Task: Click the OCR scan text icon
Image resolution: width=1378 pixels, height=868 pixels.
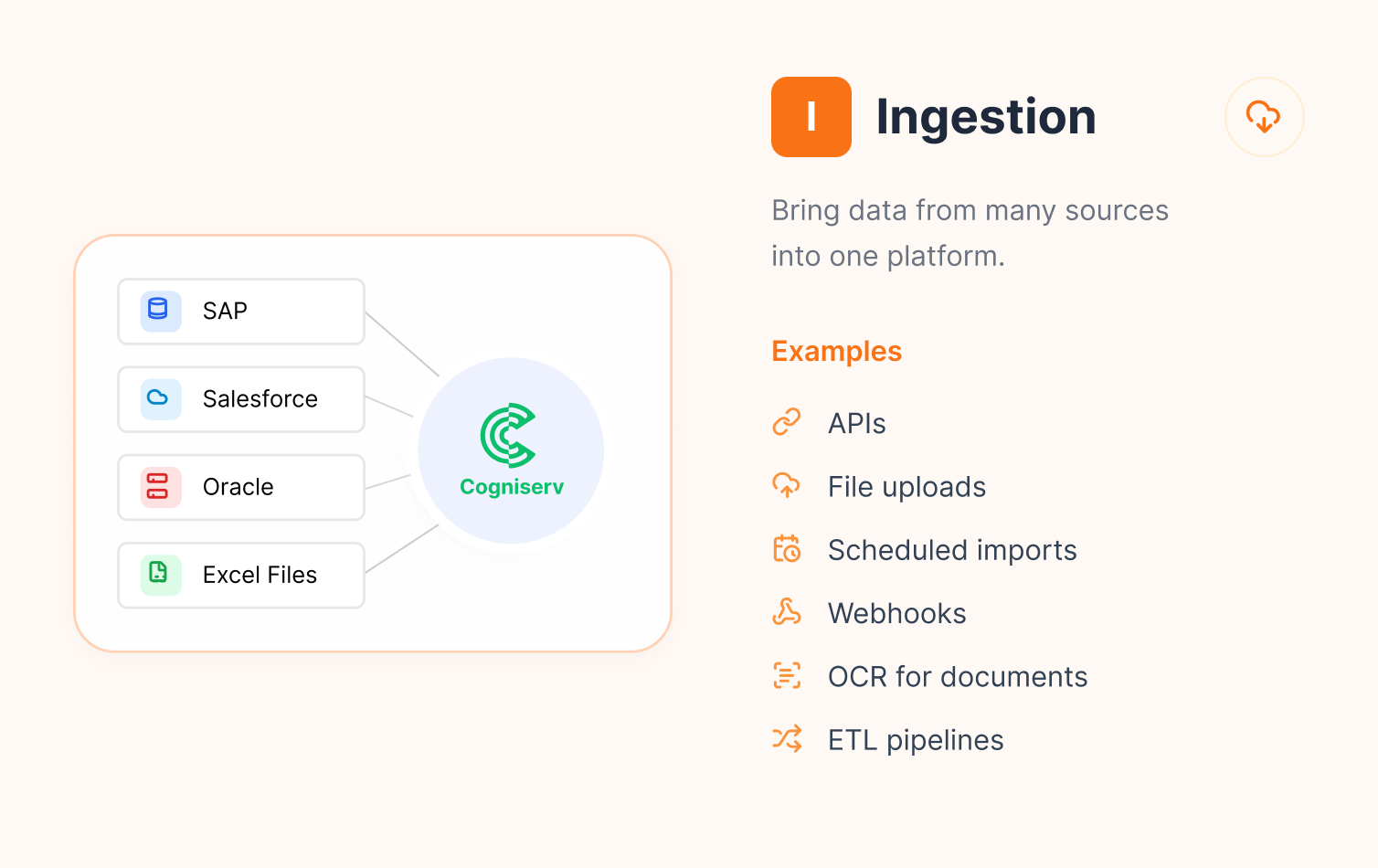Action: (787, 675)
